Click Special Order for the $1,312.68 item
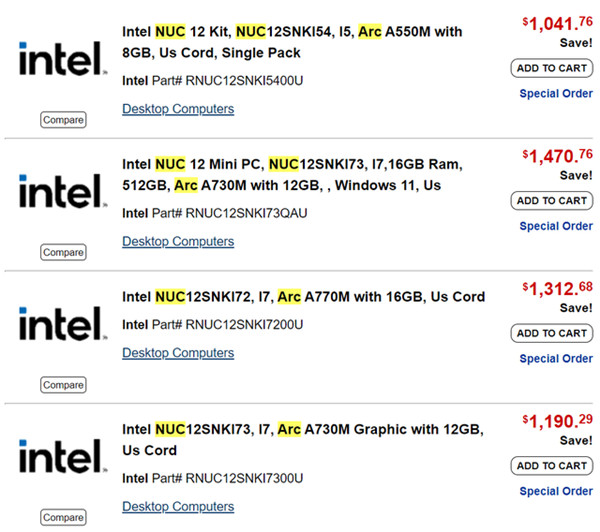The height and width of the screenshot is (532, 600). point(556,358)
